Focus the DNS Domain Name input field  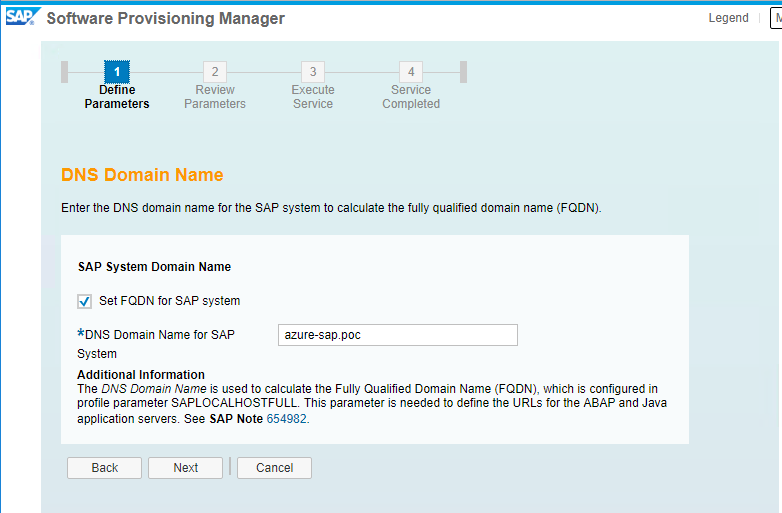pos(397,335)
